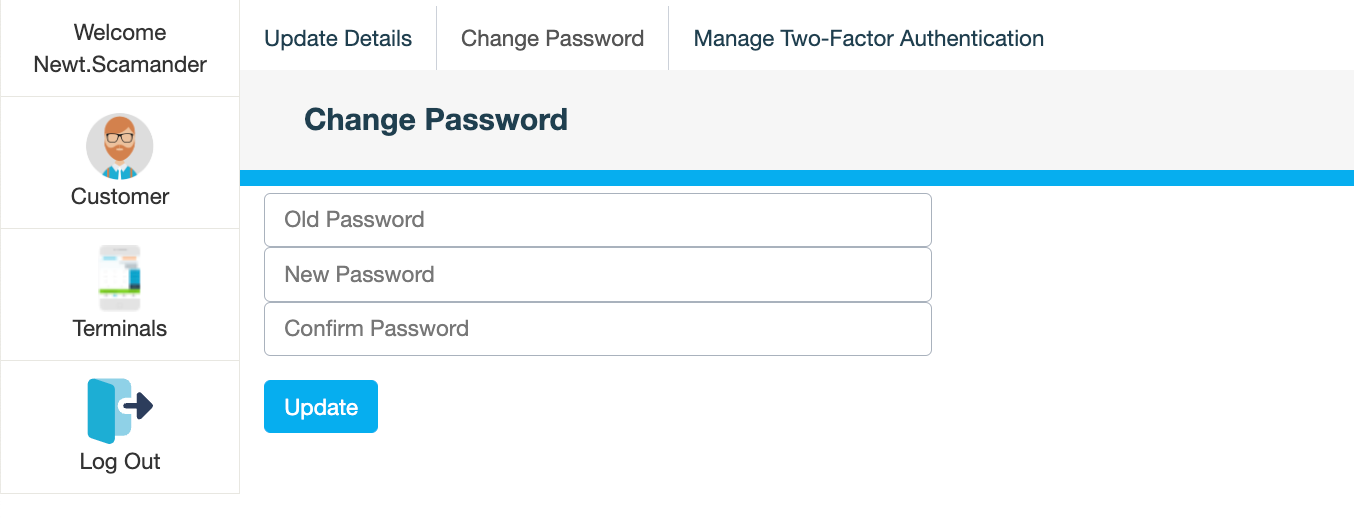Click the gray header panel beside heading
The width and height of the screenshot is (1354, 526).
[950, 120]
